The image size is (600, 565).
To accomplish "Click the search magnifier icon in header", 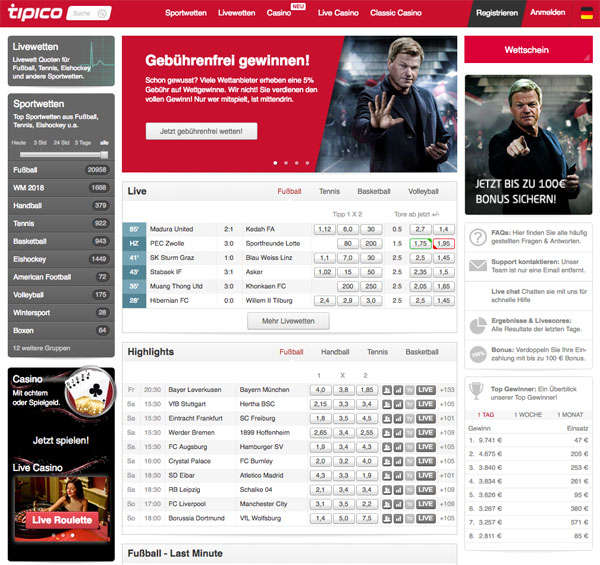I will pos(102,13).
